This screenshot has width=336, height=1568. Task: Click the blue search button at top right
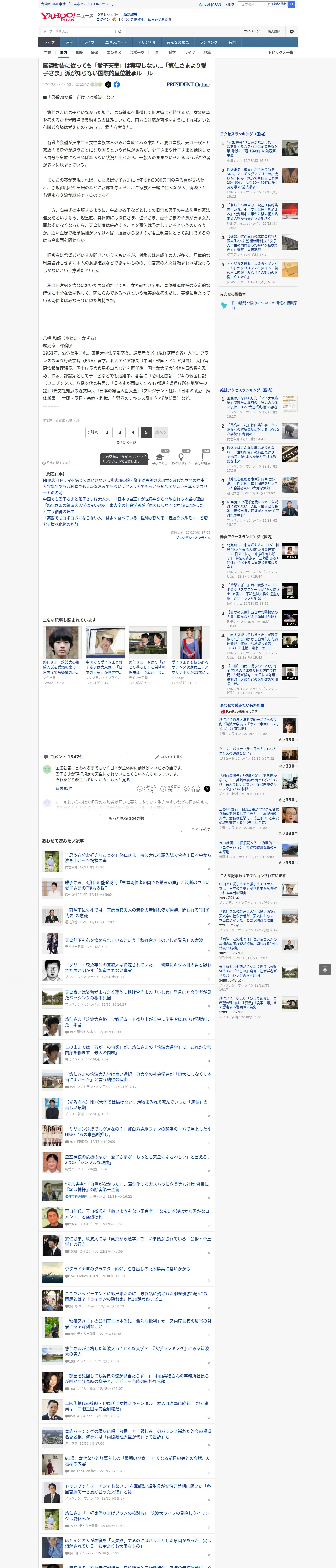click(292, 4)
